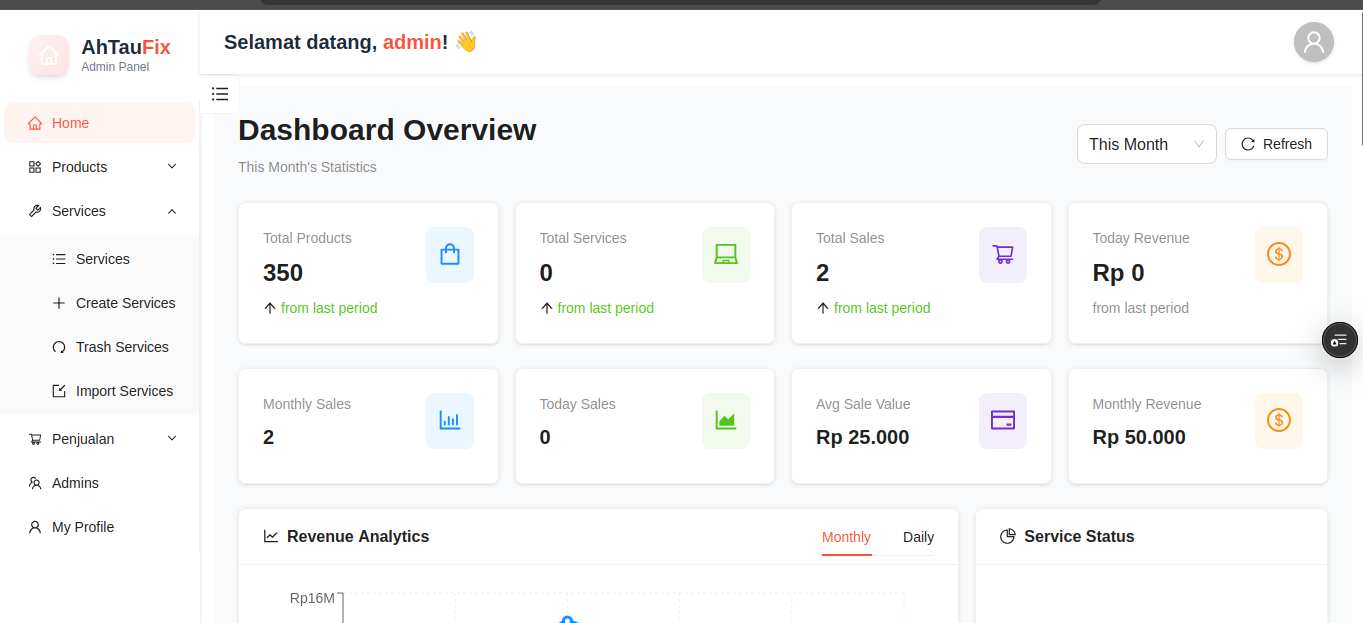
Task: Click the Total Products value 350
Action: (283, 273)
